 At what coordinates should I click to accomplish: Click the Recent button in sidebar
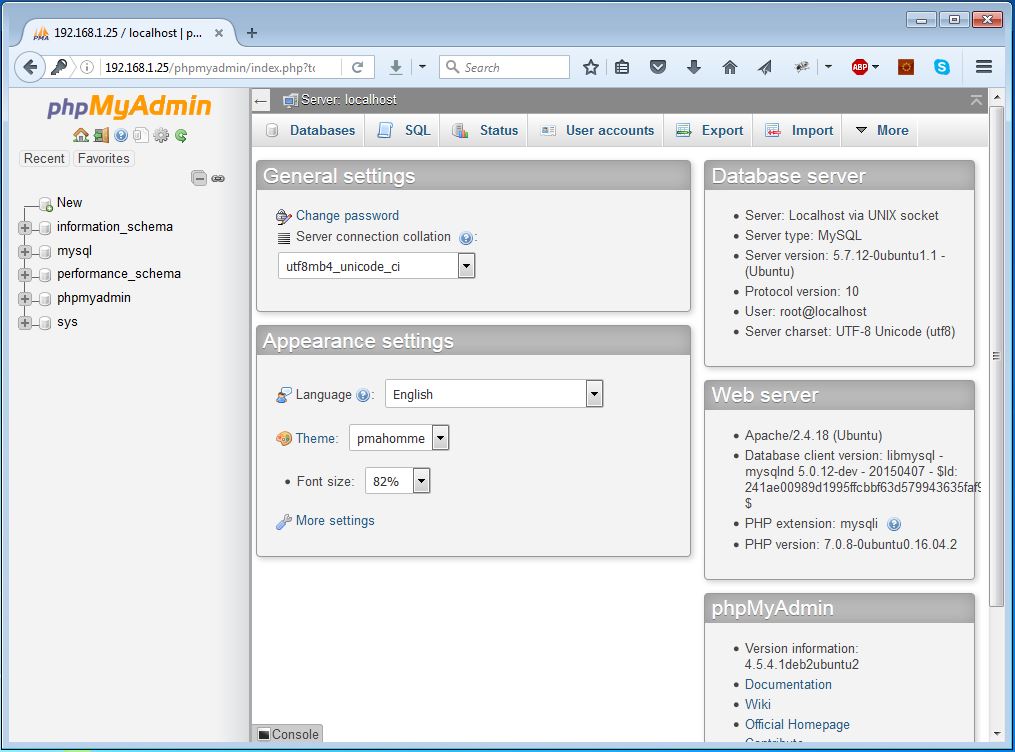44,159
